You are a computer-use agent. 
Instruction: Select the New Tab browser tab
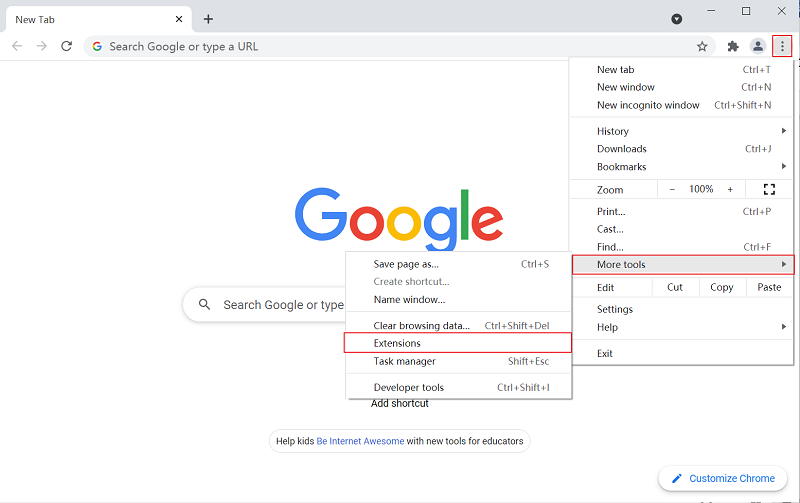coord(98,19)
